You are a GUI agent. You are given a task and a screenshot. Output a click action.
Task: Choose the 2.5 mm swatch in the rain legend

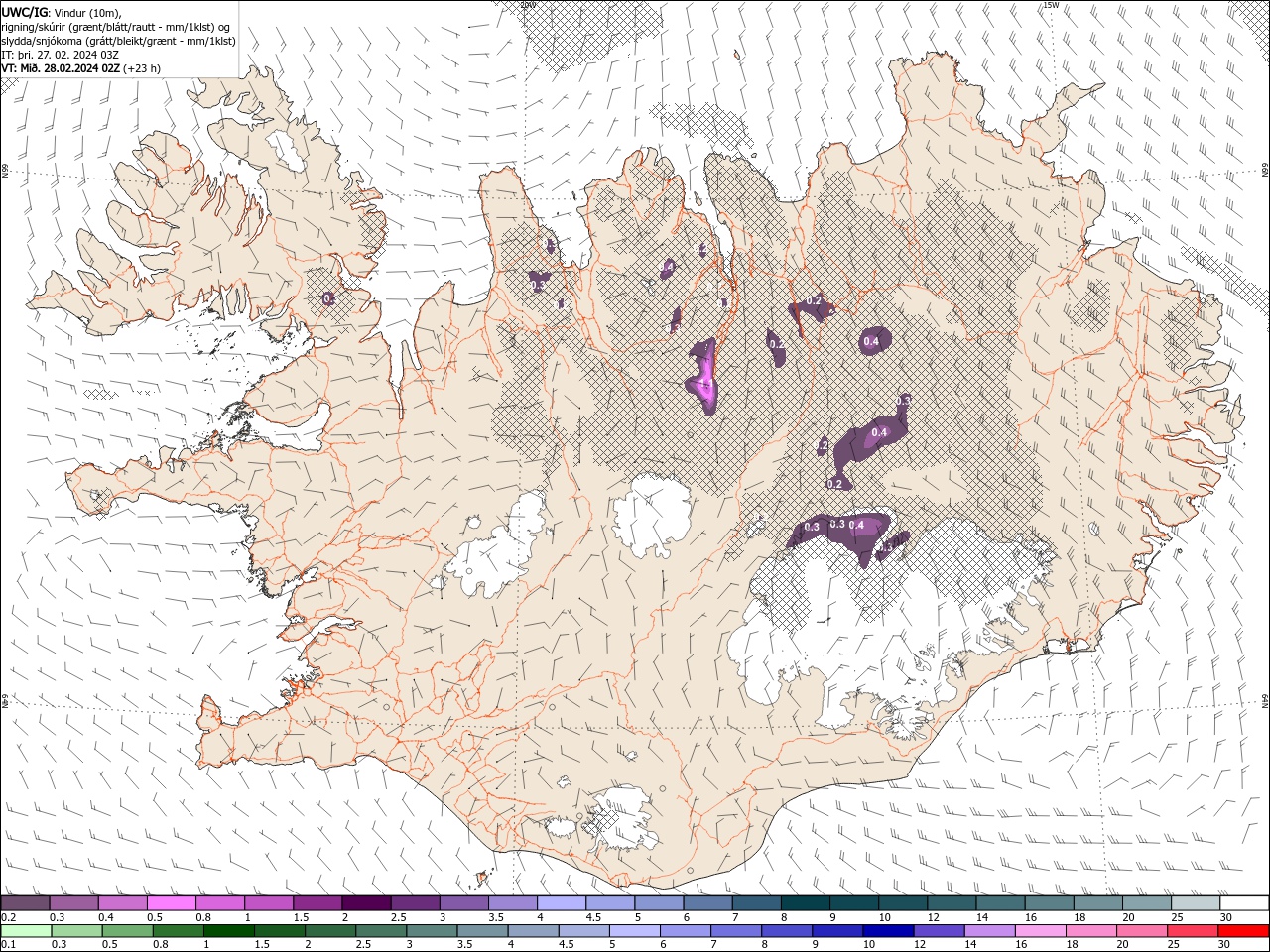pyautogui.click(x=382, y=931)
